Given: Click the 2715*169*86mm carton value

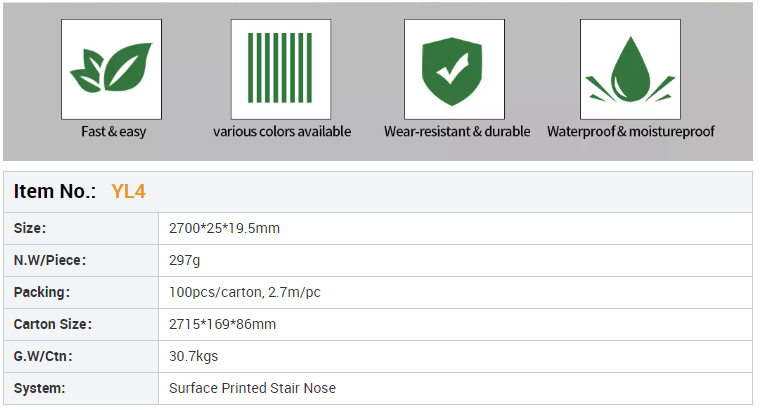Looking at the screenshot, I should tap(223, 324).
